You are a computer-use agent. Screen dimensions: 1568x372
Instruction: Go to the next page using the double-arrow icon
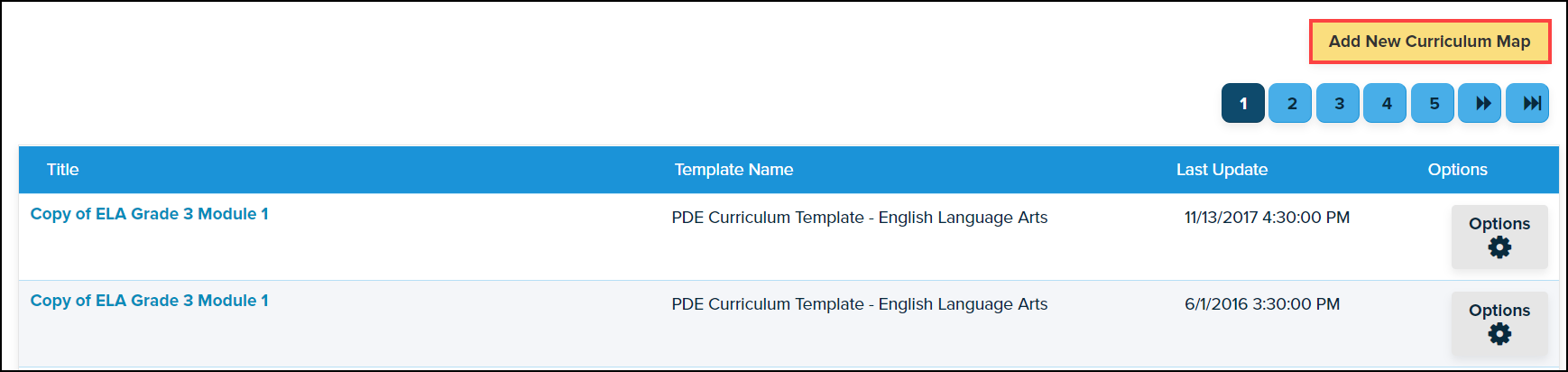[x=1481, y=104]
